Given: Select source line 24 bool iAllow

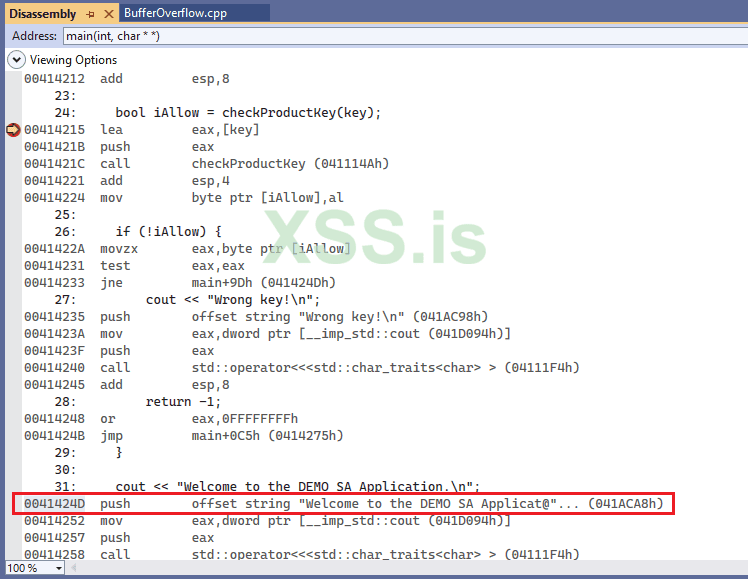Looking at the screenshot, I should click(218, 113).
